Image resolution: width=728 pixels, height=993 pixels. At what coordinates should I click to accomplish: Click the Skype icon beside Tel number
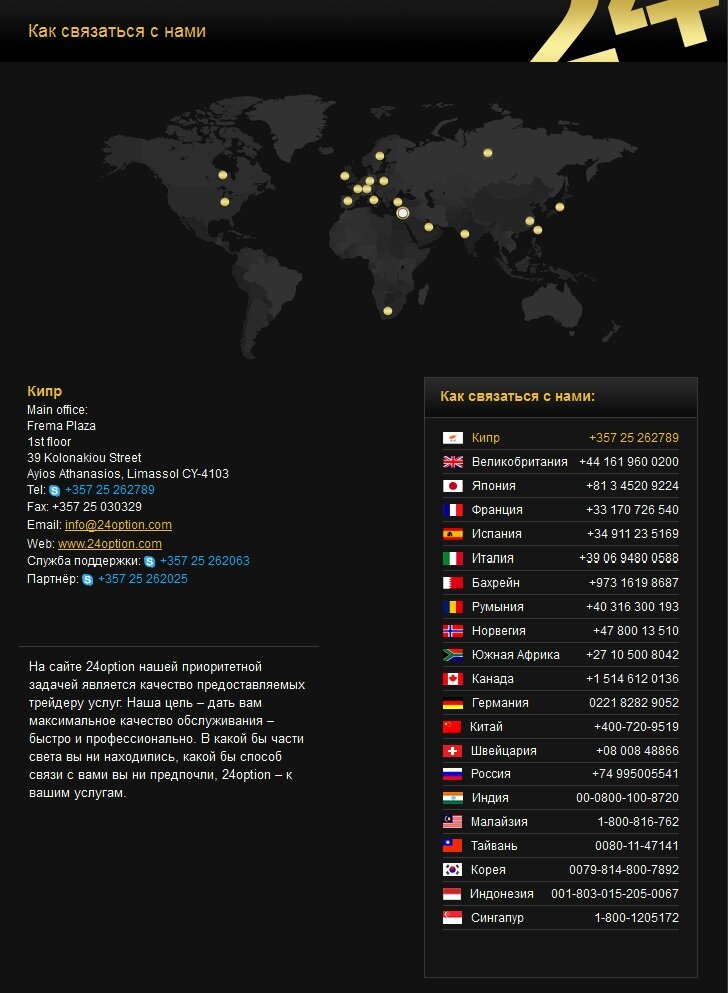pyautogui.click(x=54, y=490)
